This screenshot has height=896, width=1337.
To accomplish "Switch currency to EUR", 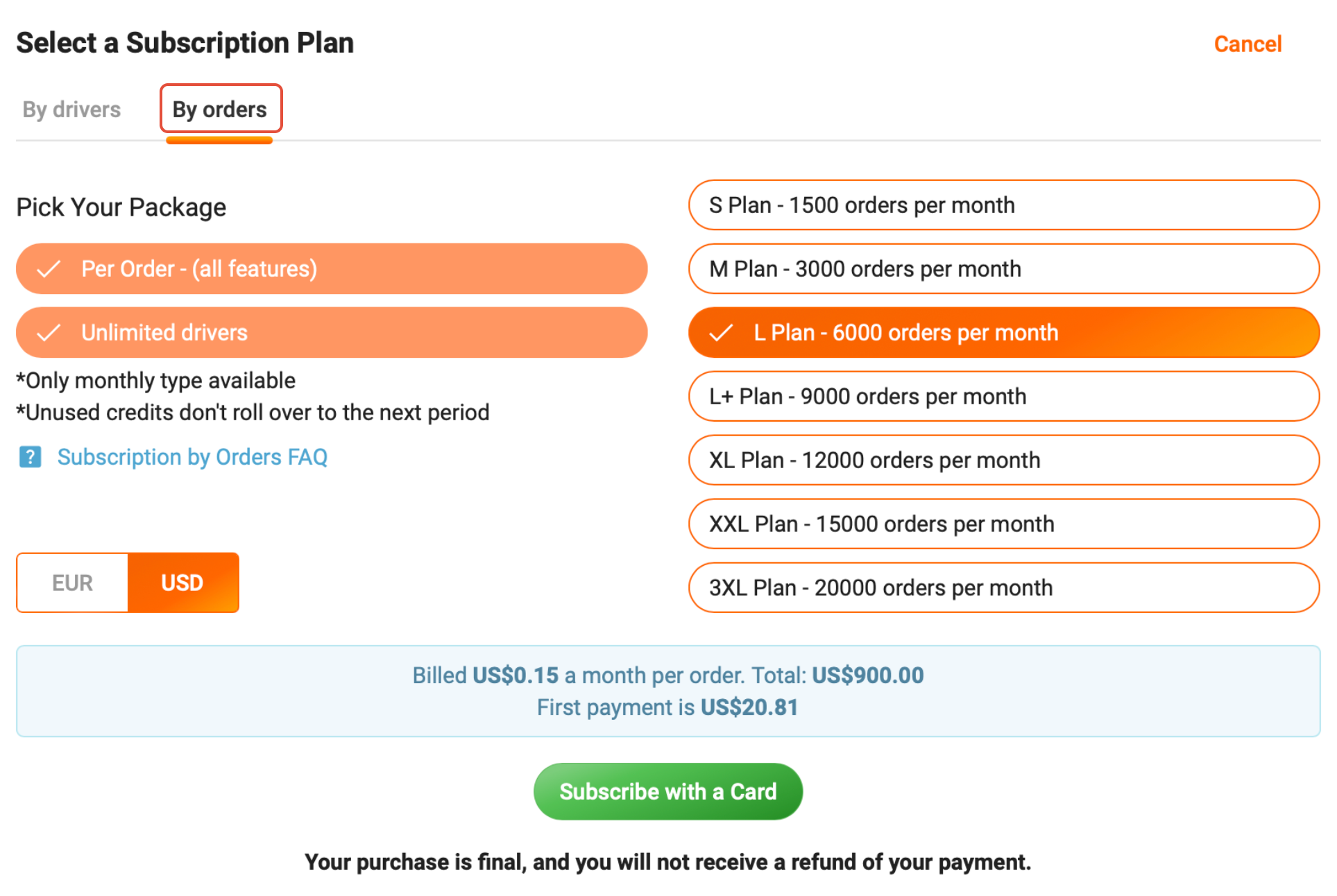I will click(73, 583).
